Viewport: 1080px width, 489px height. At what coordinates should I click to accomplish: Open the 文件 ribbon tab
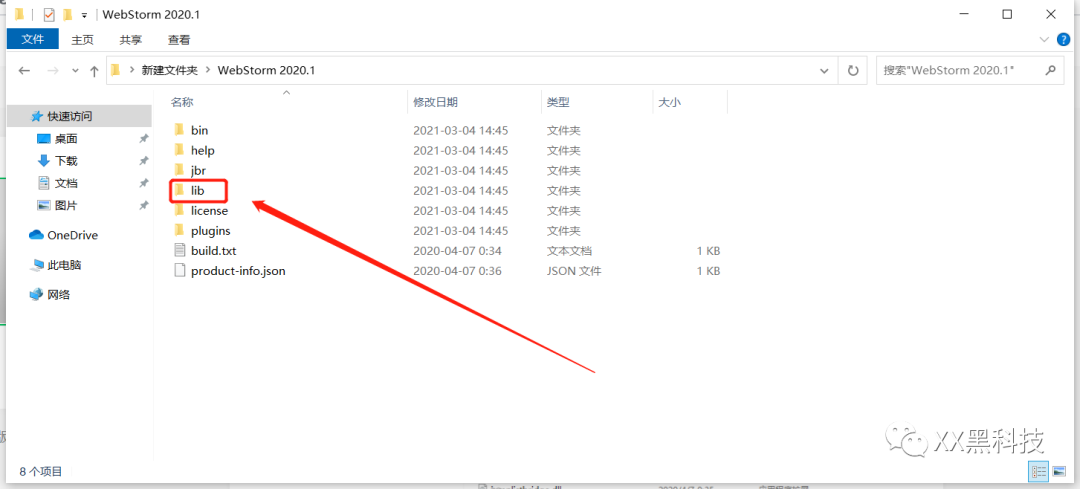[x=32, y=39]
